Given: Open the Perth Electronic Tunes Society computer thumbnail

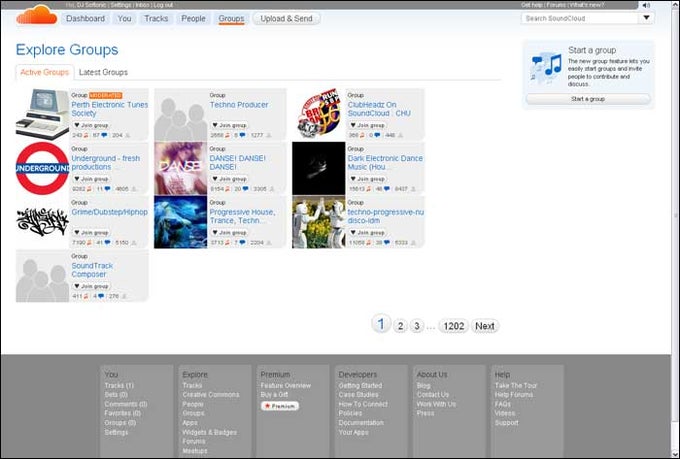Looking at the screenshot, I should (x=42, y=115).
